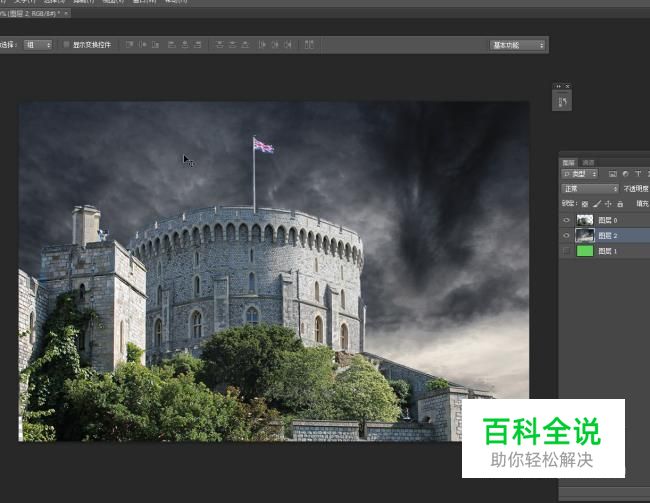The height and width of the screenshot is (503, 650).
Task: Select the 图层 0 layer thumbnail
Action: [585, 220]
